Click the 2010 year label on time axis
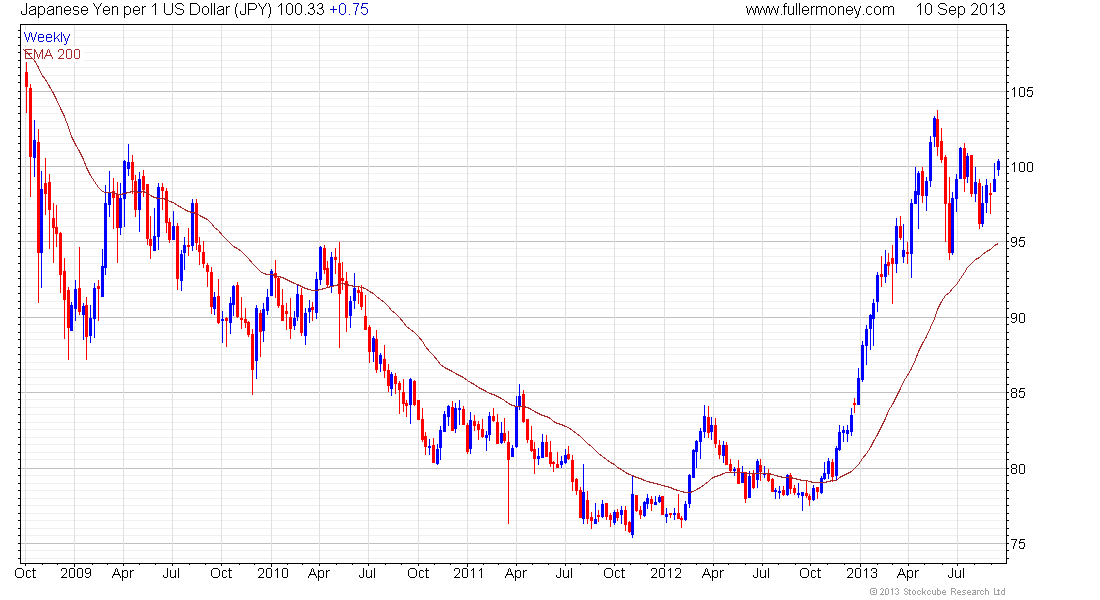 (x=272, y=573)
